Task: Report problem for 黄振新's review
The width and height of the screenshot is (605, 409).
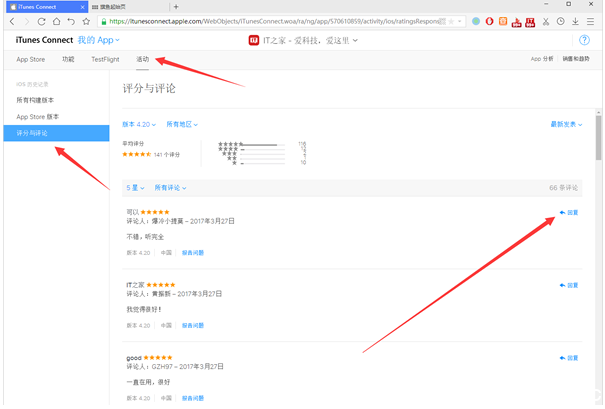Action: (x=193, y=326)
